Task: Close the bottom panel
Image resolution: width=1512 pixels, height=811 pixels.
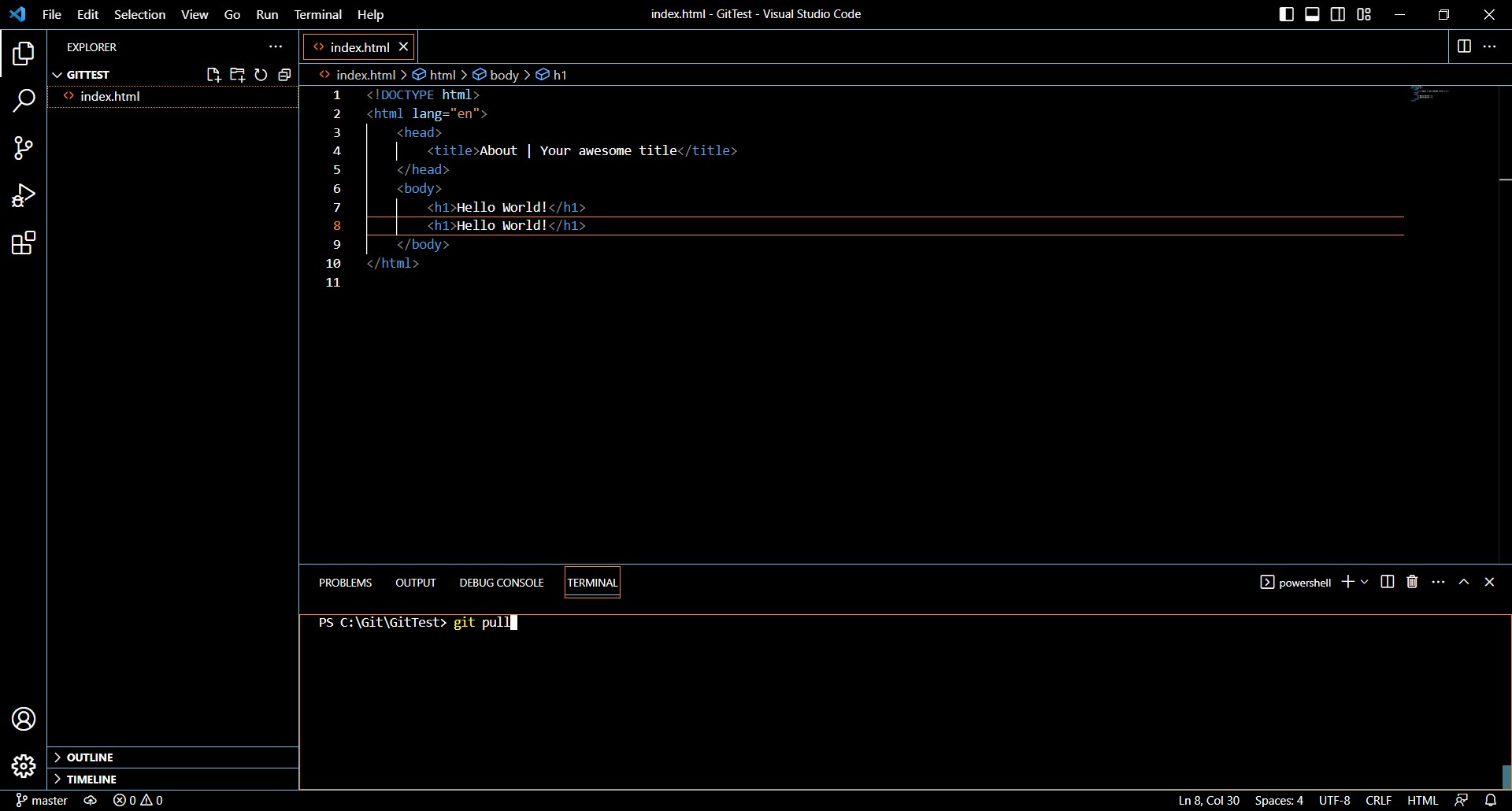Action: [x=1489, y=582]
